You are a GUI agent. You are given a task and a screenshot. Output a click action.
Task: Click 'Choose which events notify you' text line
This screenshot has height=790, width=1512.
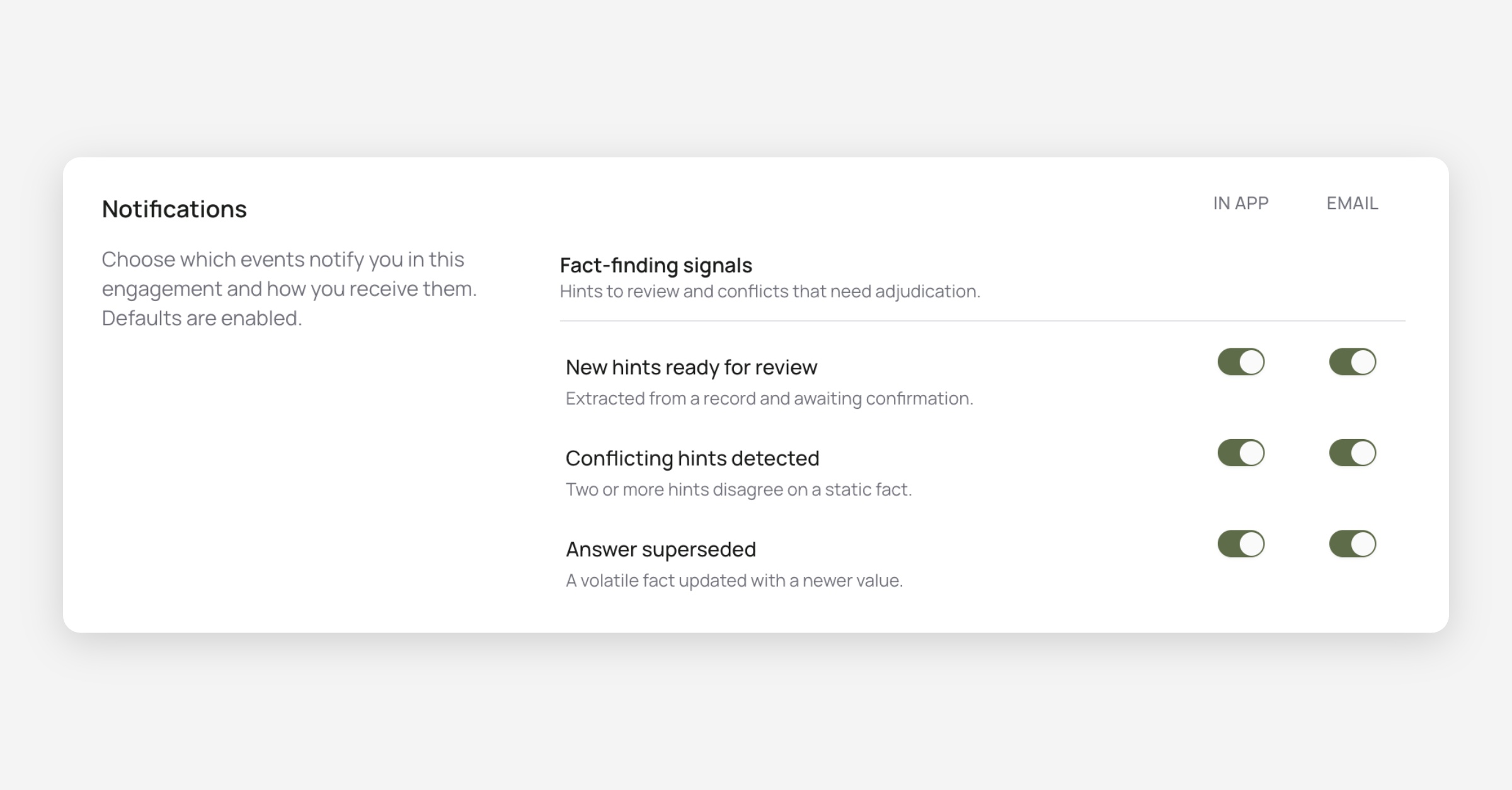[x=283, y=260]
